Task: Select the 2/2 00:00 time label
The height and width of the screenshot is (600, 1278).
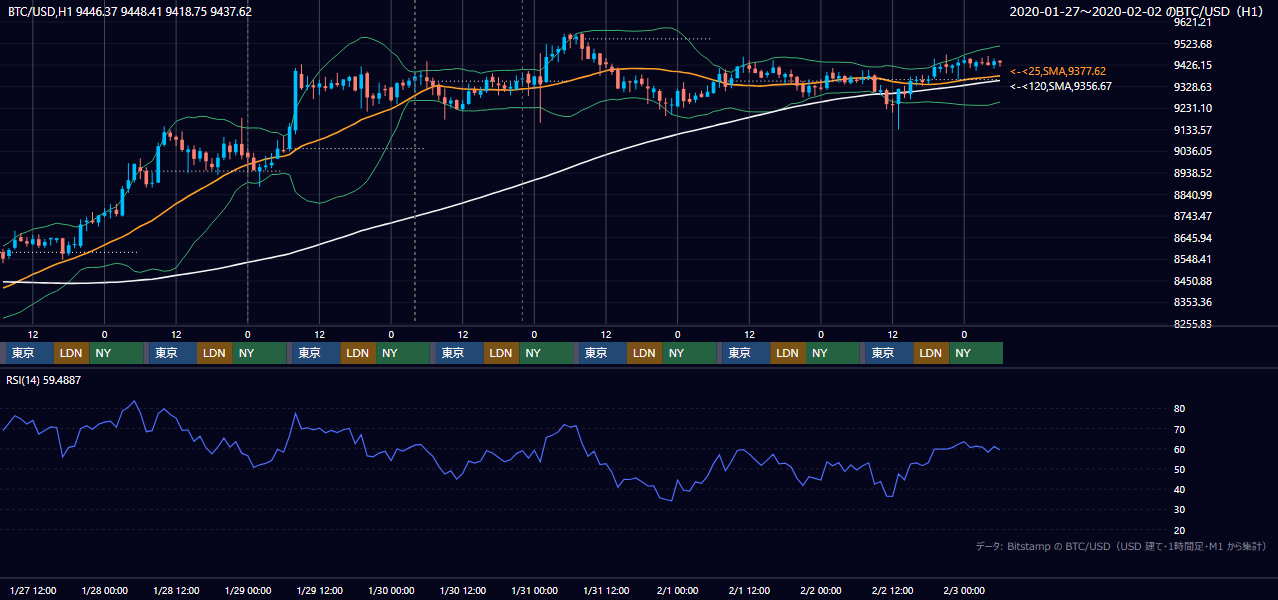Action: click(821, 589)
